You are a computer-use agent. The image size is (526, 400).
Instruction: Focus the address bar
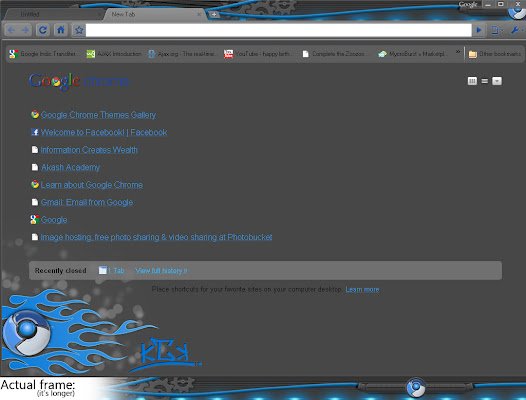(278, 30)
